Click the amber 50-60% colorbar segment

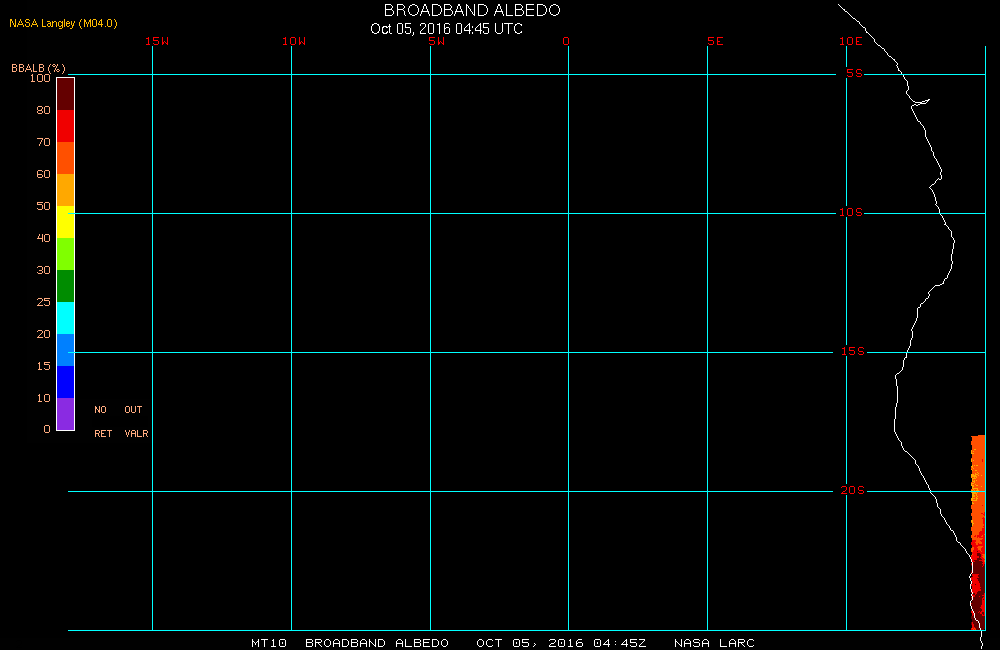pyautogui.click(x=66, y=189)
